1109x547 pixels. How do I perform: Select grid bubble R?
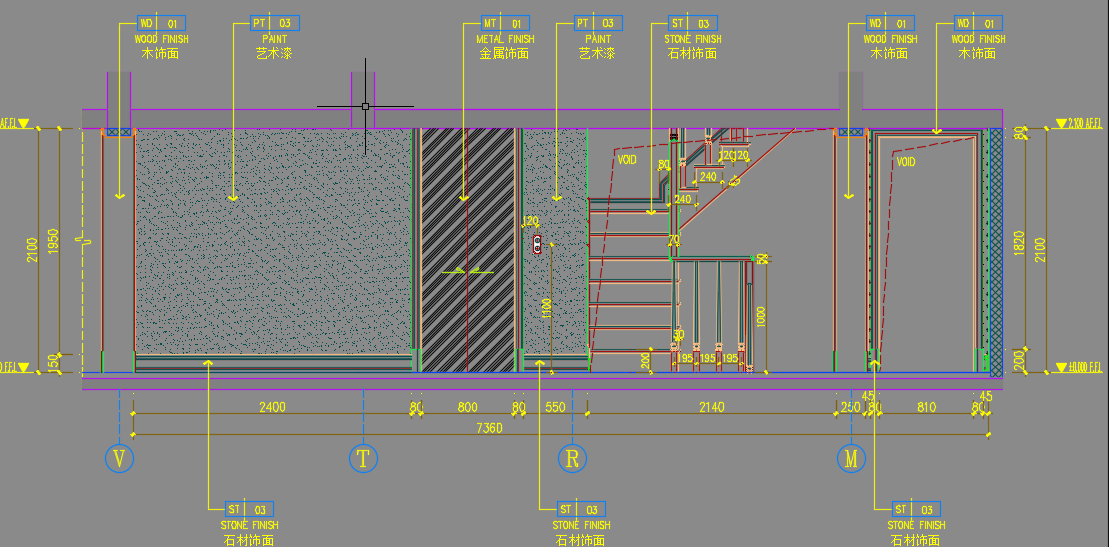pos(572,459)
